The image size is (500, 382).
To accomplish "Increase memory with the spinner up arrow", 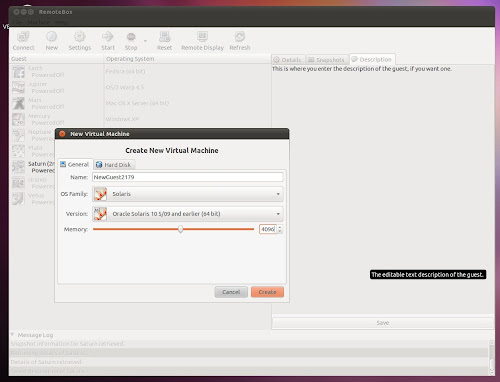I will [280, 227].
